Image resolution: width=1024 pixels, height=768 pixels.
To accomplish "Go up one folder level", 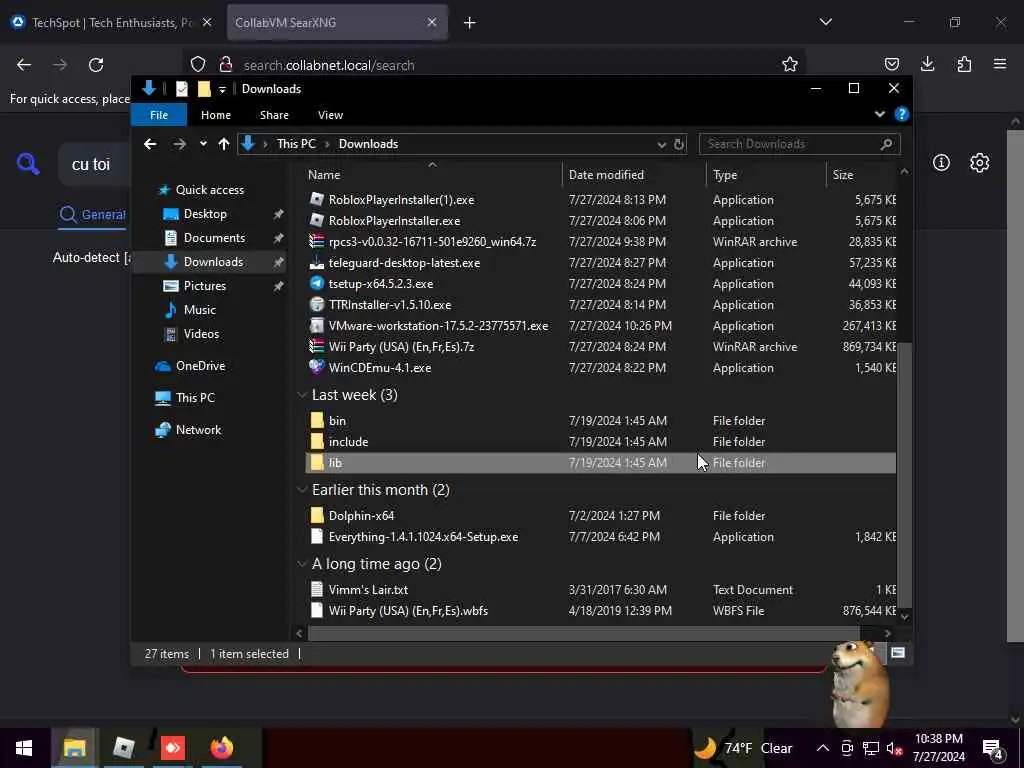I will (224, 144).
